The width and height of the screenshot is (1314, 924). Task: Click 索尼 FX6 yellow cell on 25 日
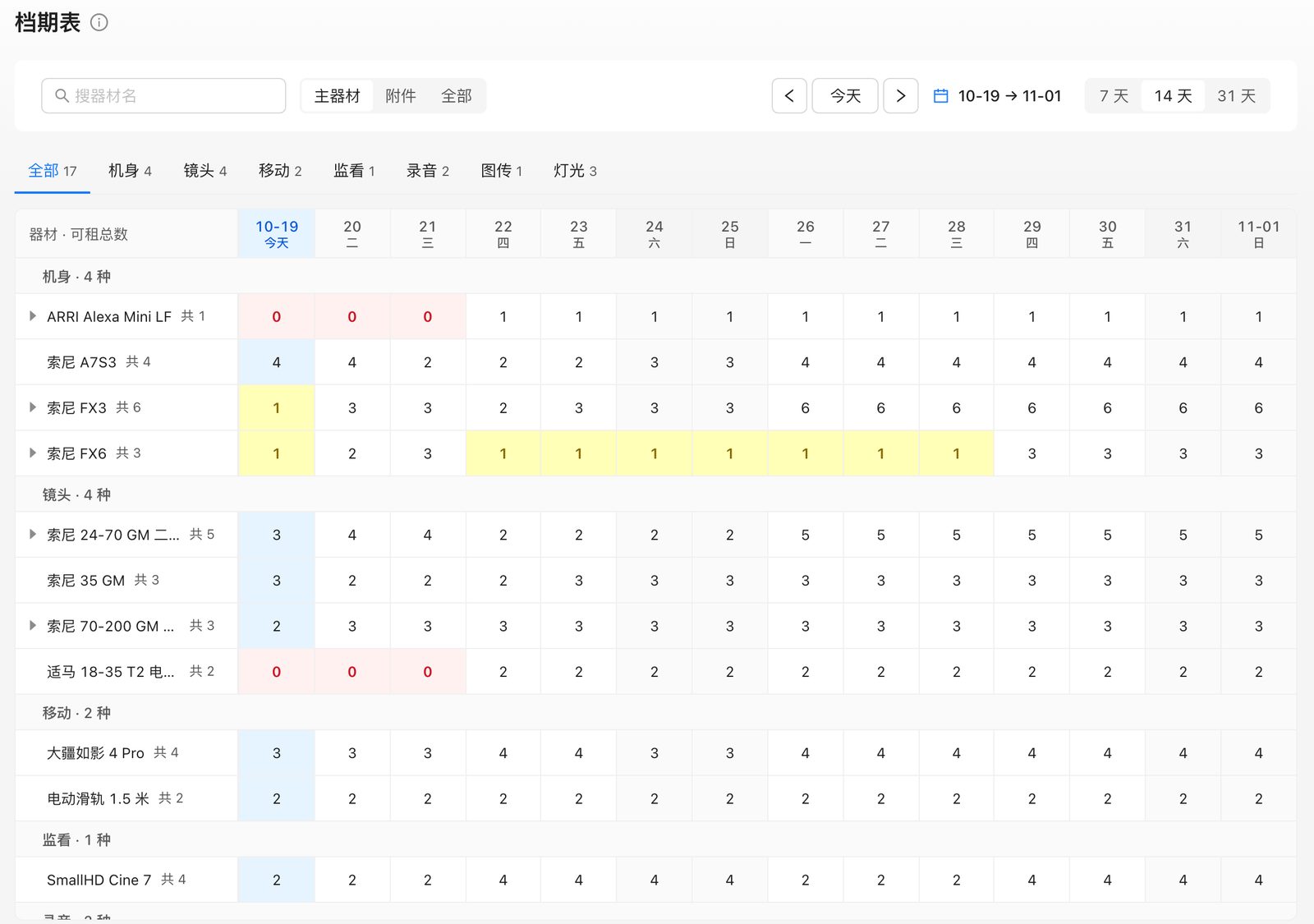click(x=730, y=453)
